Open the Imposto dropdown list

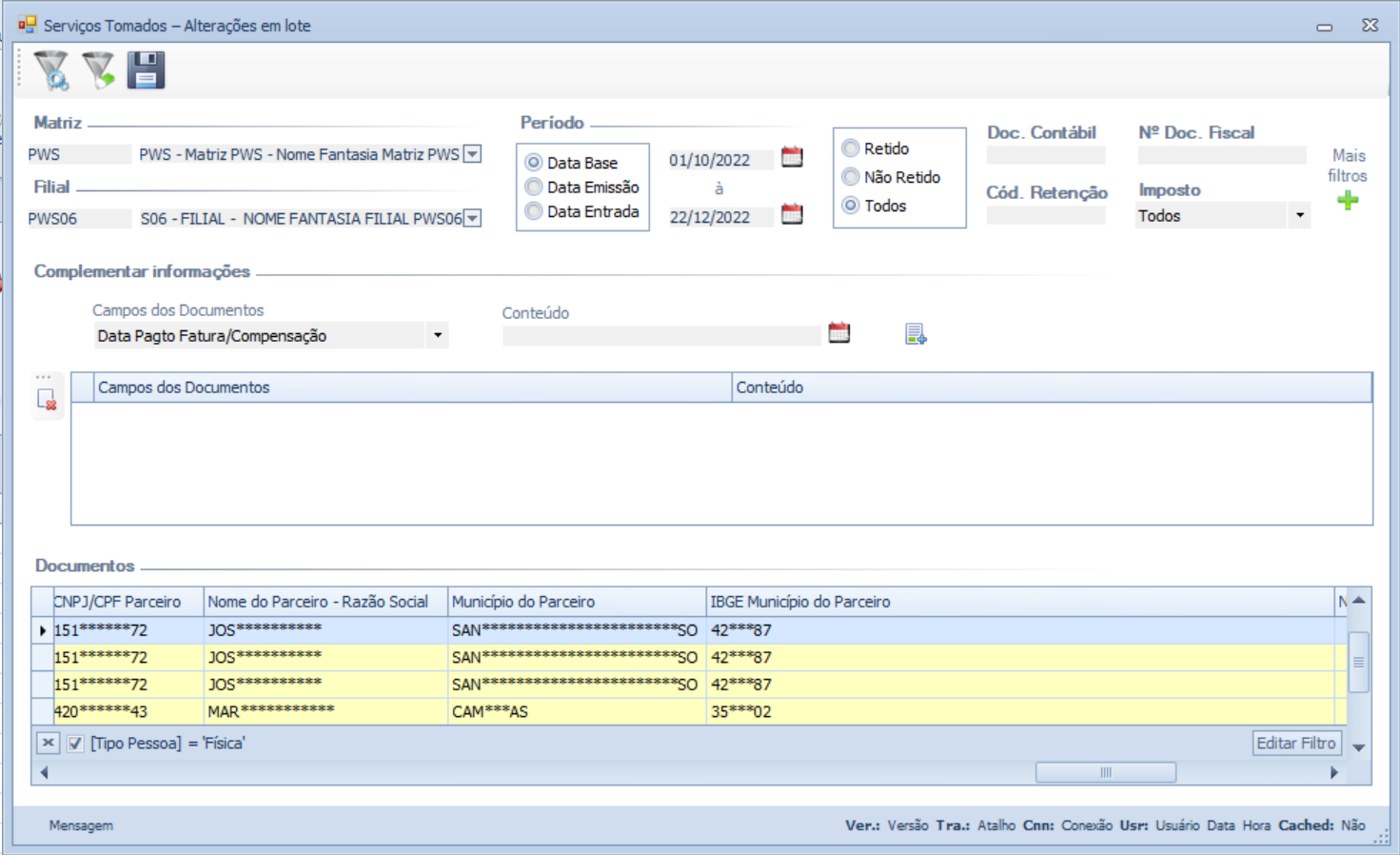(1299, 216)
